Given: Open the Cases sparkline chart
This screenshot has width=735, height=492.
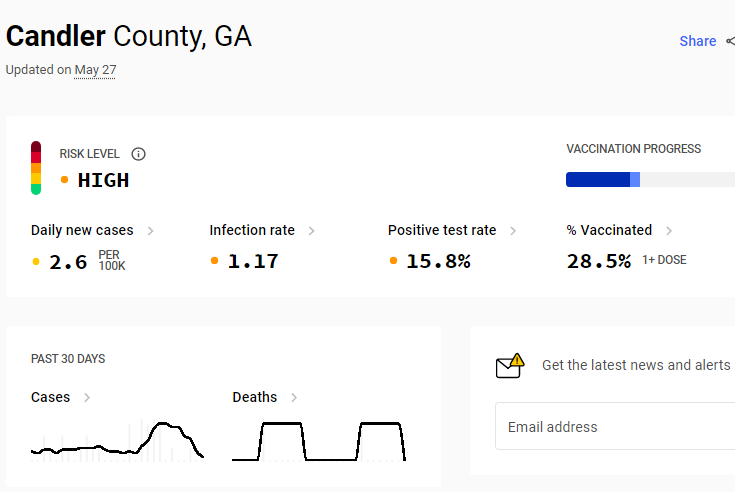Looking at the screenshot, I should [x=117, y=440].
